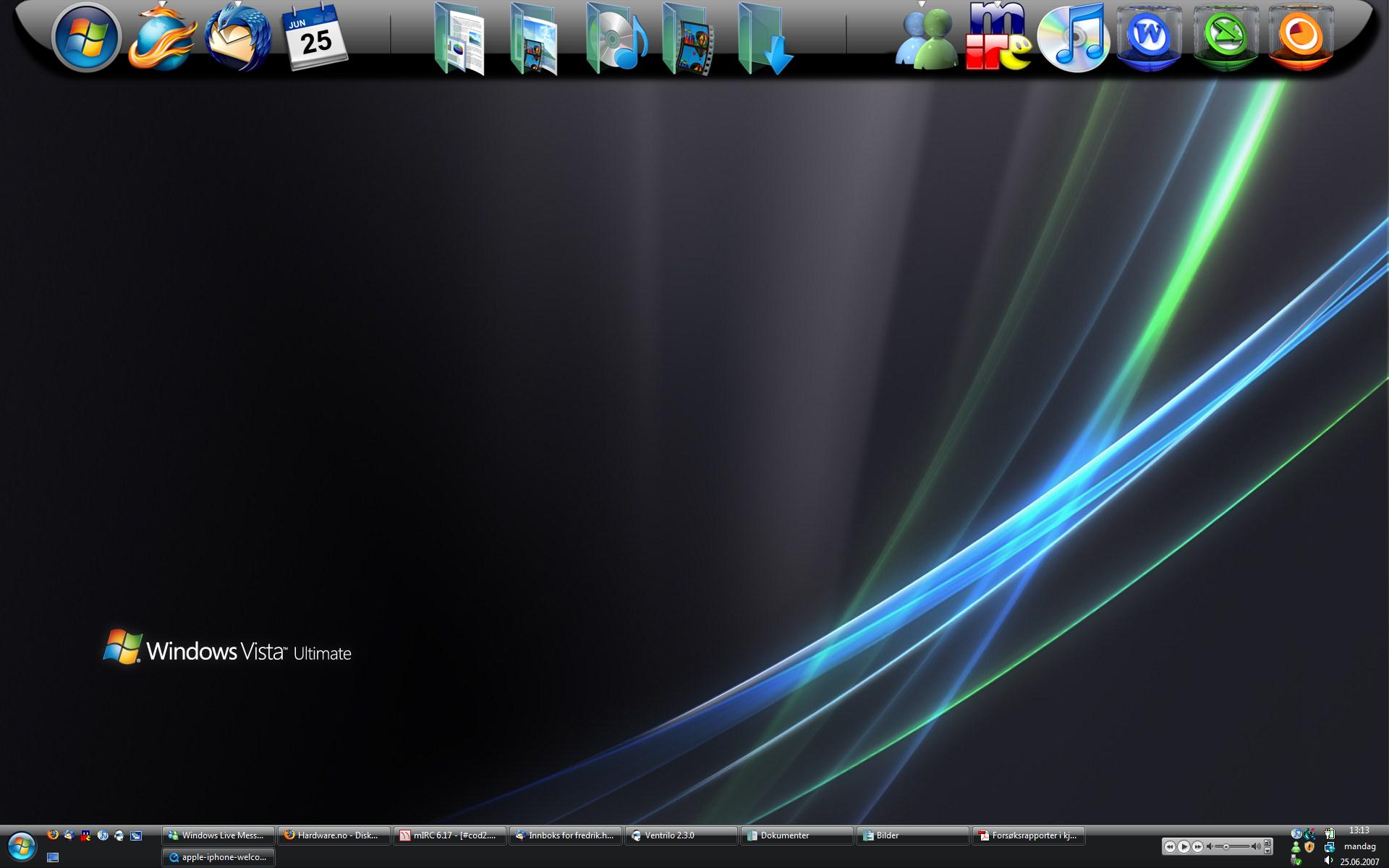
Task: Switch to Dokumenter taskbar window
Action: tap(797, 835)
